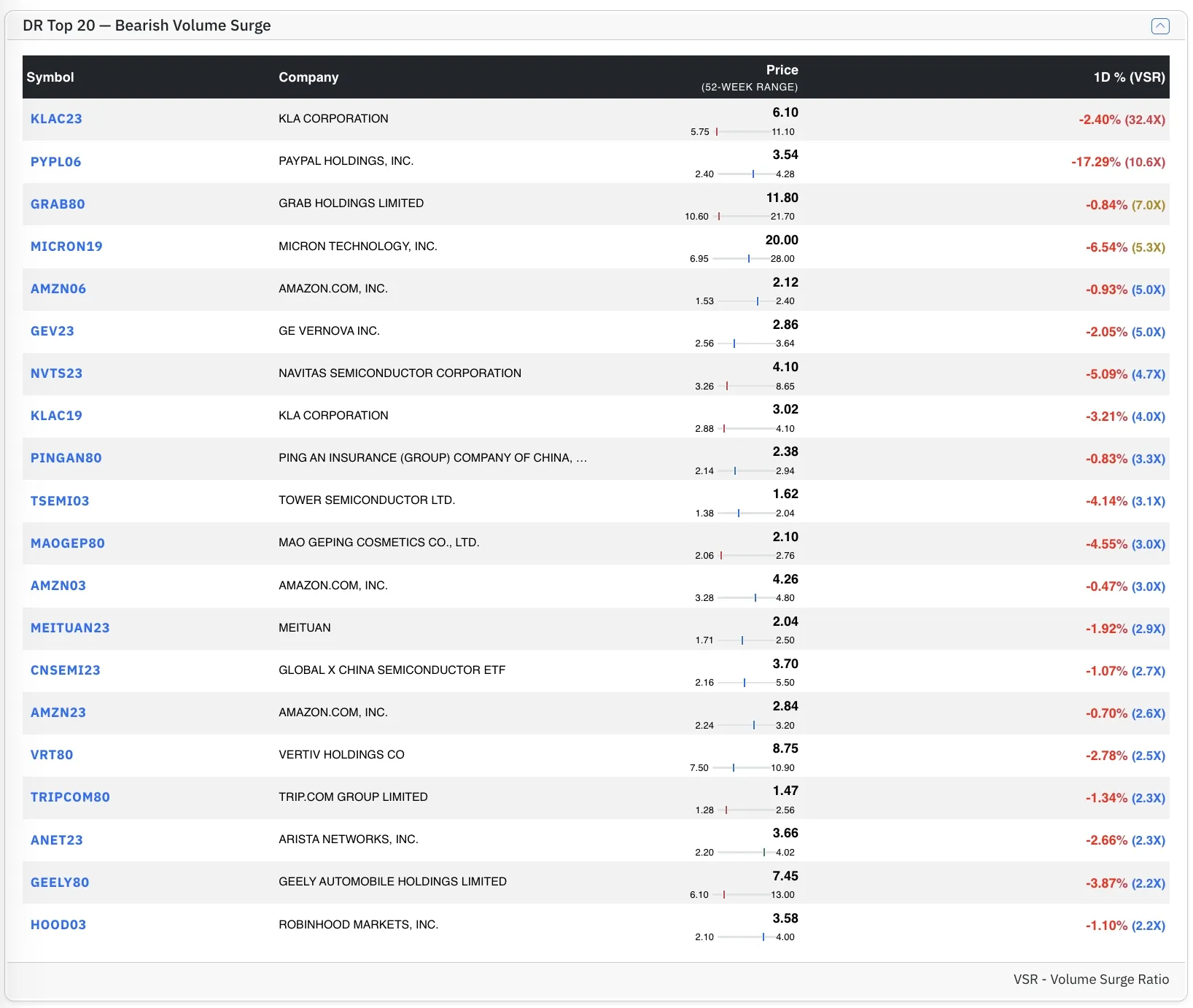Click the Company column header
This screenshot has height=1008, width=1193.
pos(308,77)
